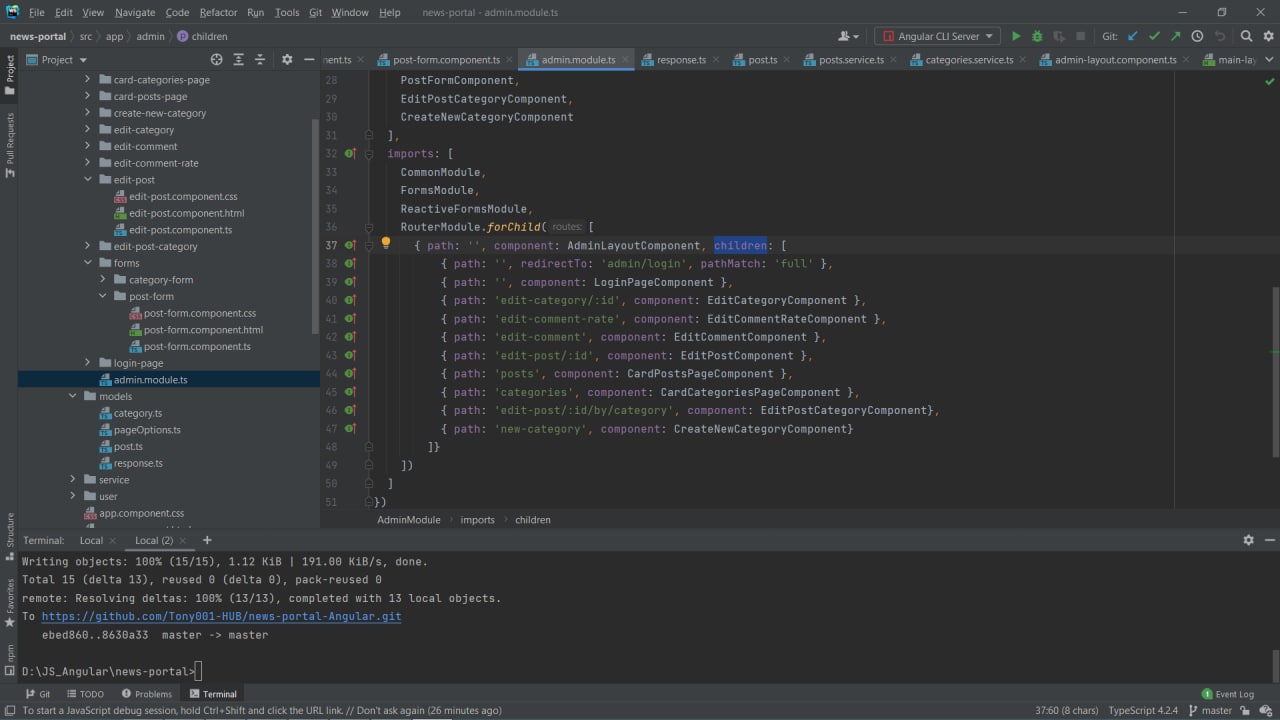Image resolution: width=1280 pixels, height=720 pixels.
Task: Click the Git Push arrow icon
Action: [1175, 36]
